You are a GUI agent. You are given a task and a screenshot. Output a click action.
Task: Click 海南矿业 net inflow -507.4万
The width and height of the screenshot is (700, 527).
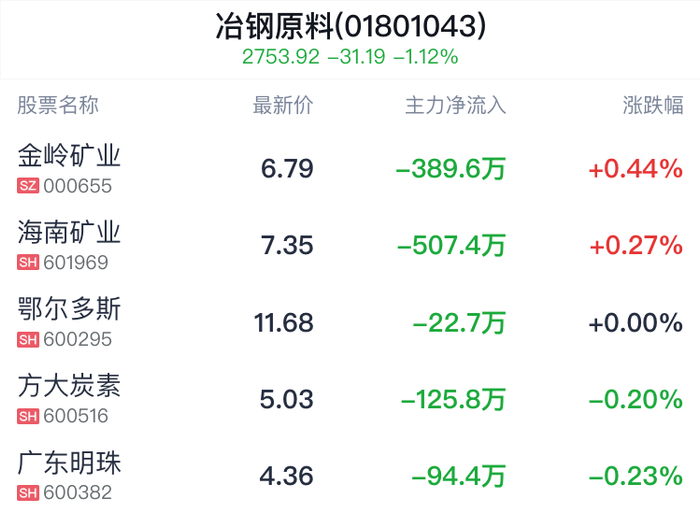pyautogui.click(x=451, y=246)
